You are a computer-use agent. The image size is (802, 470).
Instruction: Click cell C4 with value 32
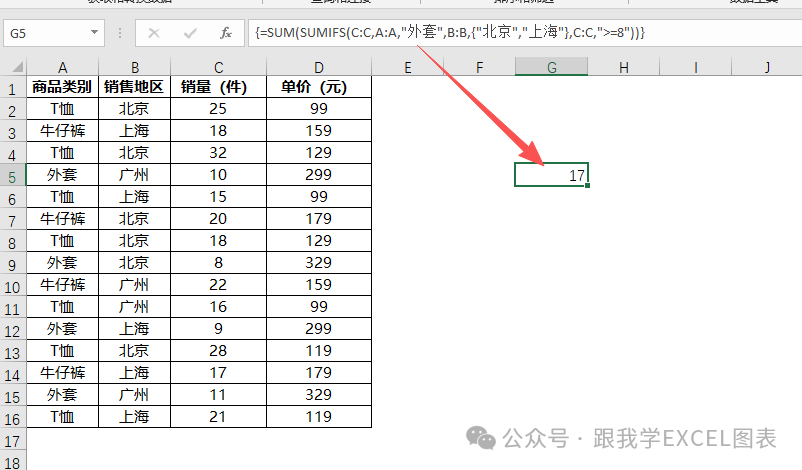(x=218, y=153)
